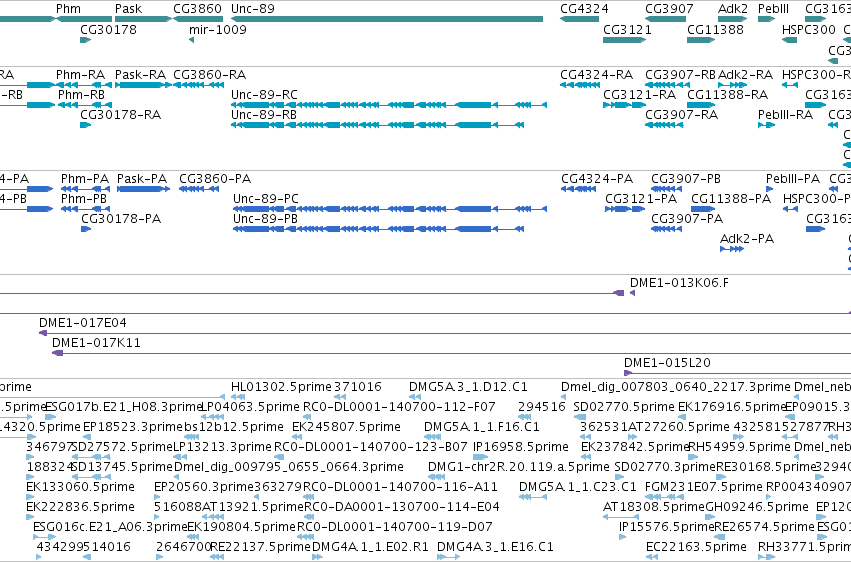Select the CG3907-PA protein label

coord(687,219)
